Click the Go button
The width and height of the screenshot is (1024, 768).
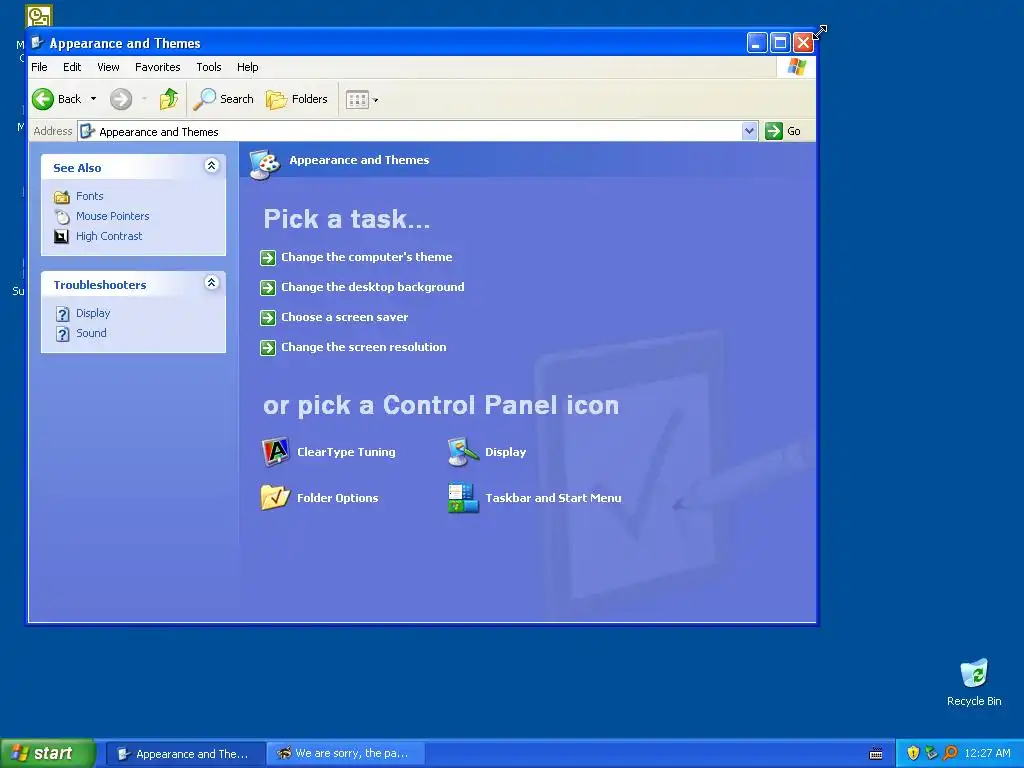tap(783, 131)
